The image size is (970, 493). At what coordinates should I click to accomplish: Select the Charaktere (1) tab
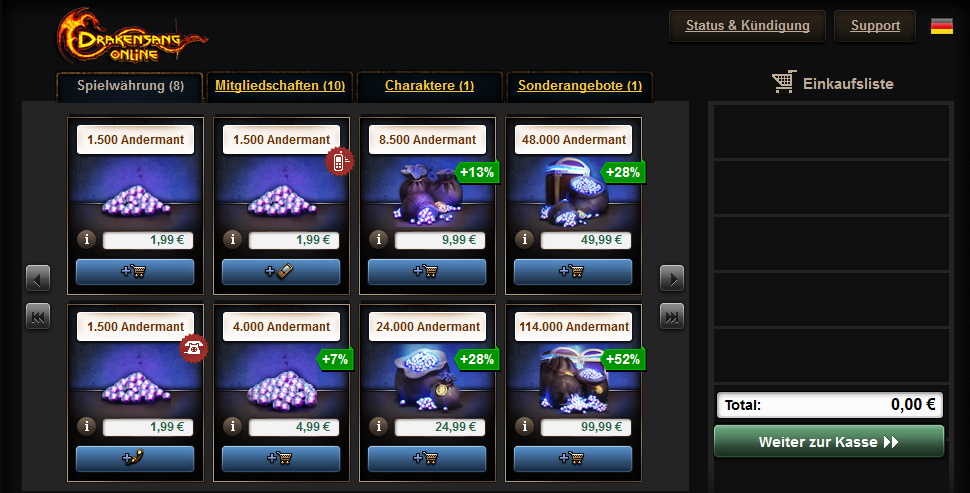429,86
